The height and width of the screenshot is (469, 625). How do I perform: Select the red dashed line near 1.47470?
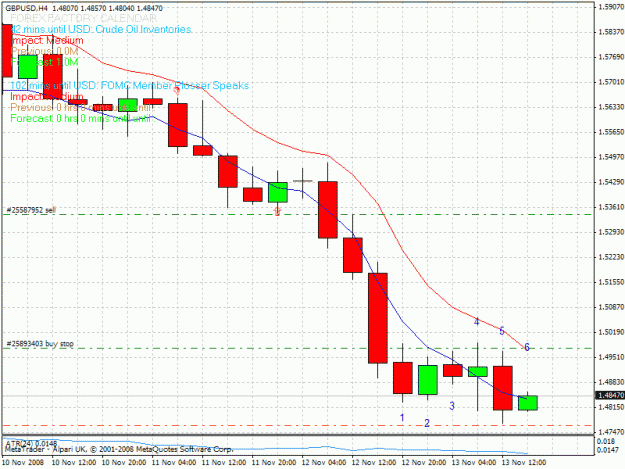tap(297, 426)
